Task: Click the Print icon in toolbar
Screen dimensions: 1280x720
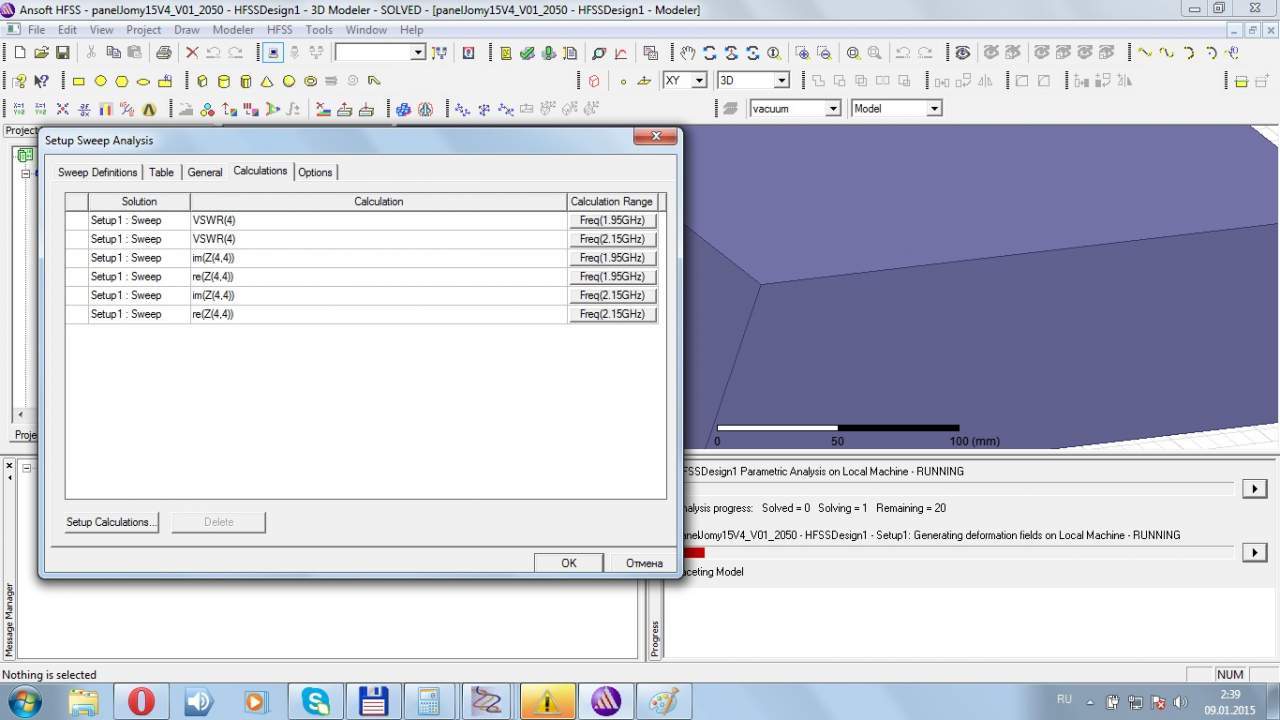Action: 163,53
